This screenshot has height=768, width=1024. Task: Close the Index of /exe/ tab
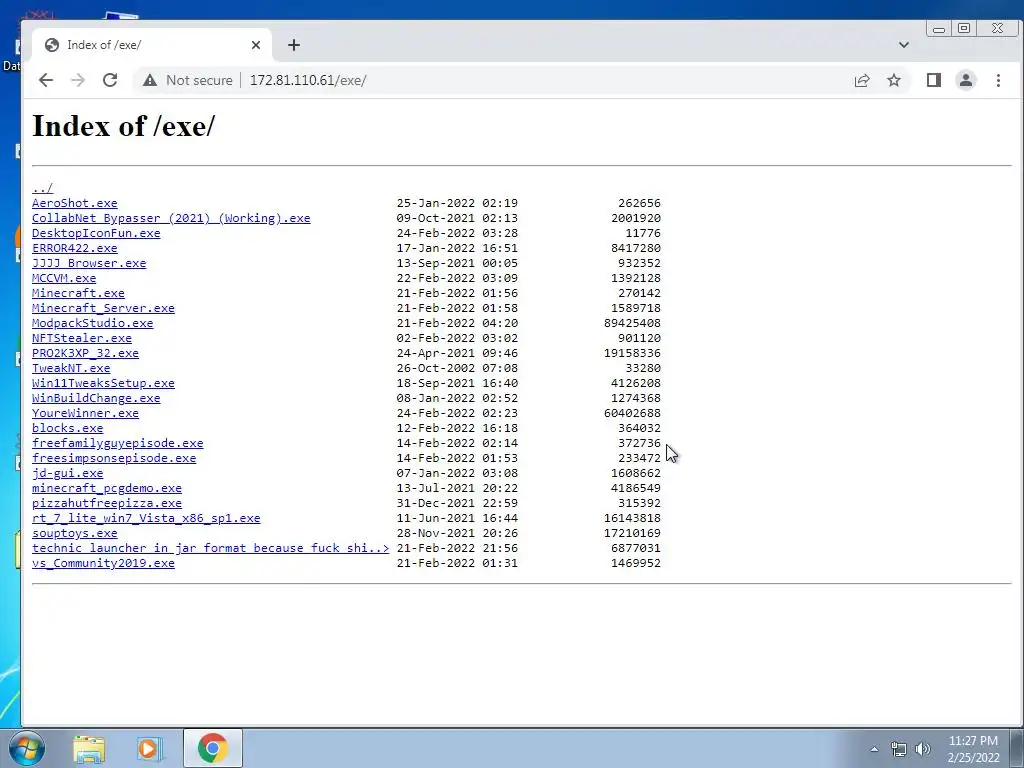coord(256,45)
